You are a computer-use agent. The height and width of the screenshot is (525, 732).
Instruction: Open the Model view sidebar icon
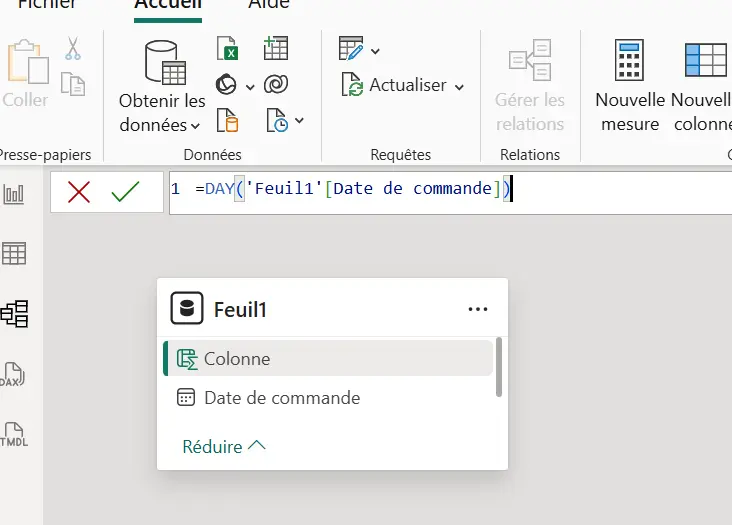point(14,314)
